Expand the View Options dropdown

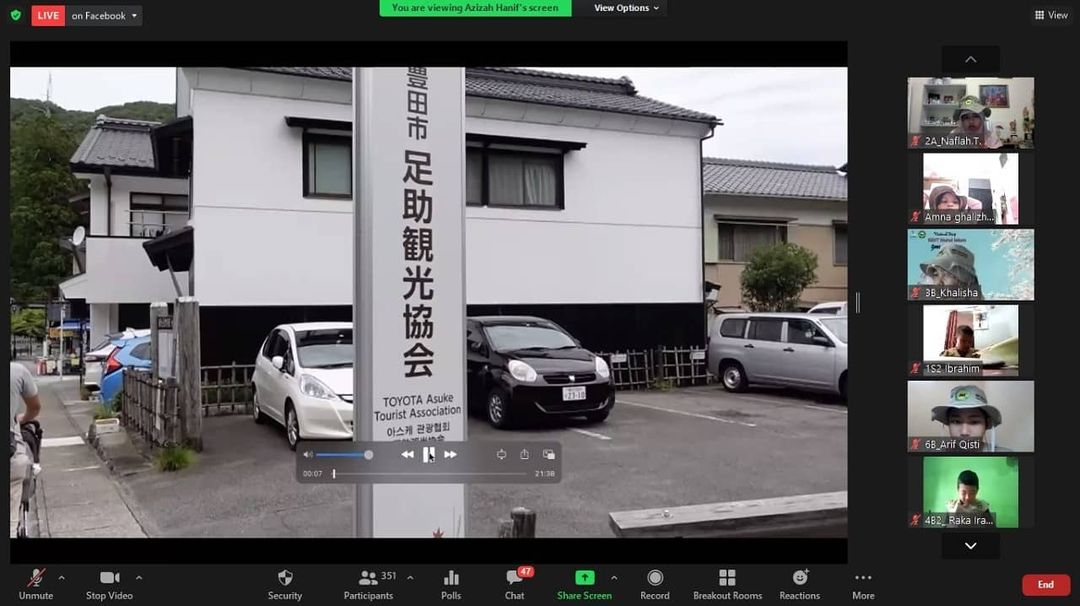coord(627,8)
